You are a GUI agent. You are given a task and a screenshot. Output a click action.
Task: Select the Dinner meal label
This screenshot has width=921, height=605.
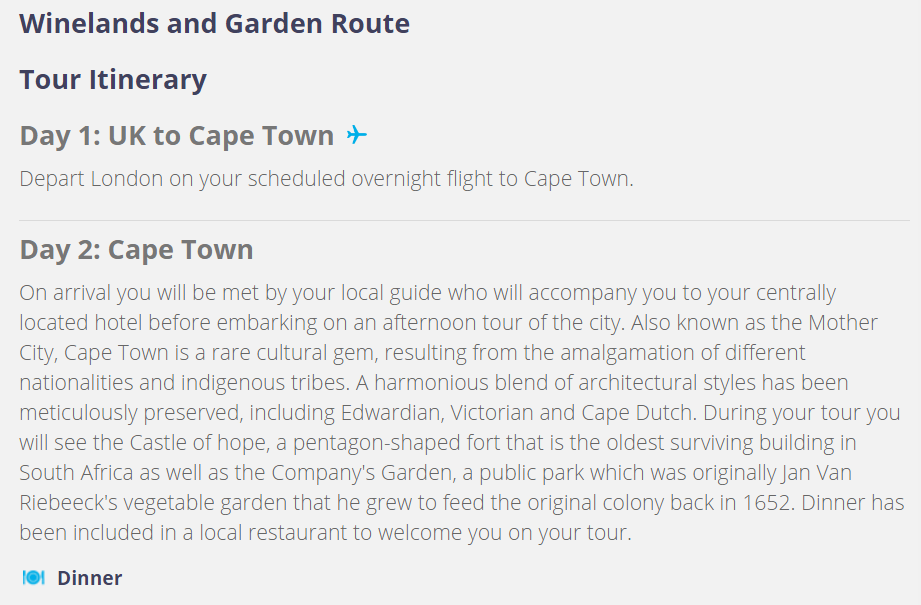(x=90, y=578)
